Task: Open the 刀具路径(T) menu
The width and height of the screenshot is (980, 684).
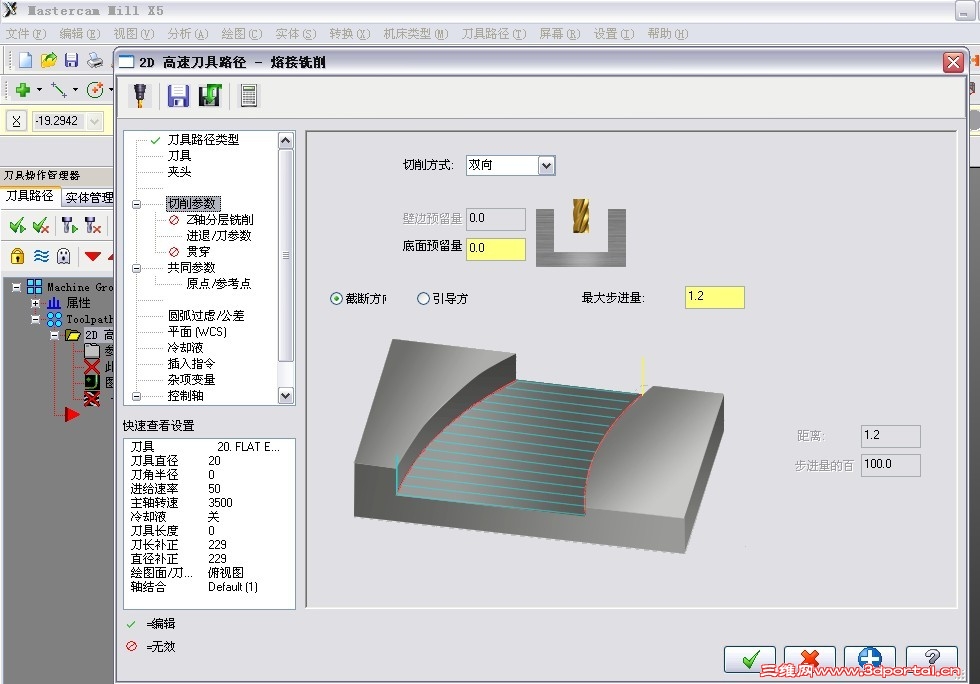Action: click(494, 34)
